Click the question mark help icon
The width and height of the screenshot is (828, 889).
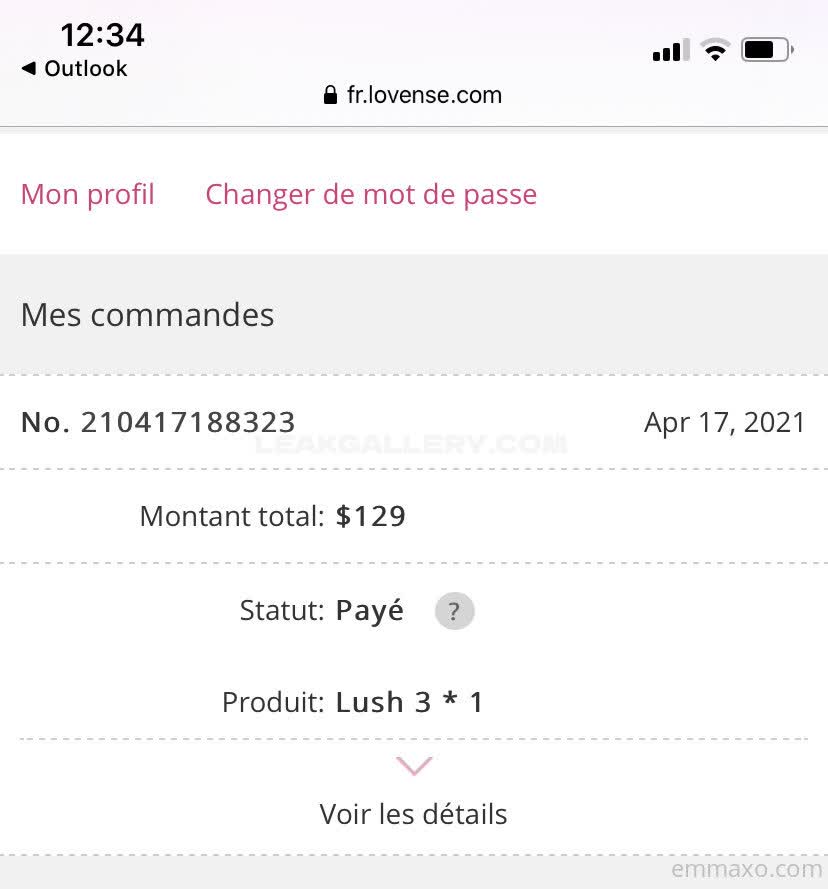tap(454, 611)
